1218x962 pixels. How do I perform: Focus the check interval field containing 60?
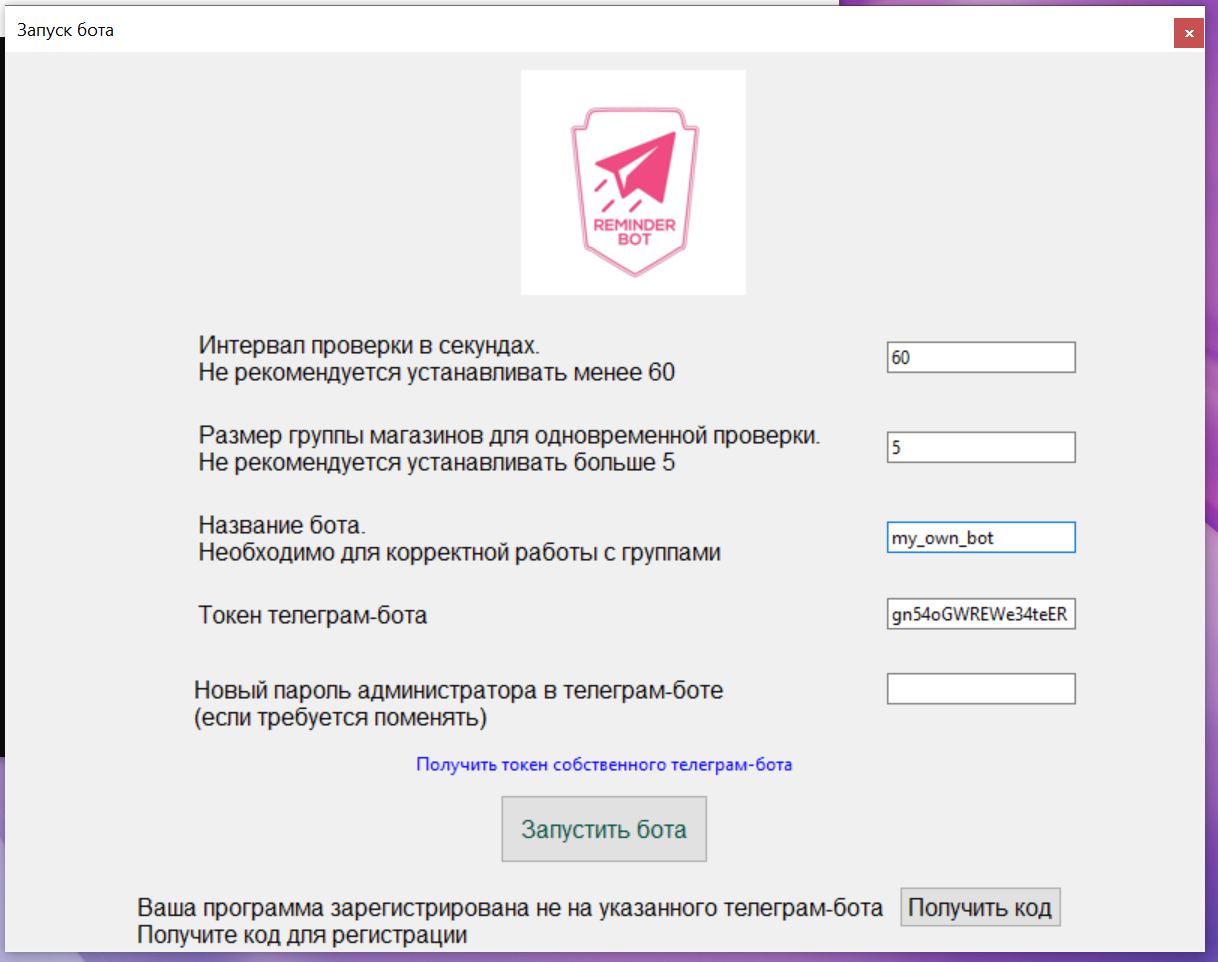coord(980,357)
